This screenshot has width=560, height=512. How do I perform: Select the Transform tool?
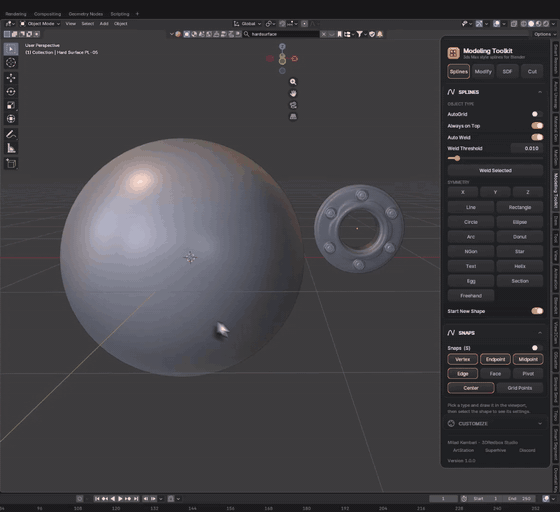[x=11, y=119]
